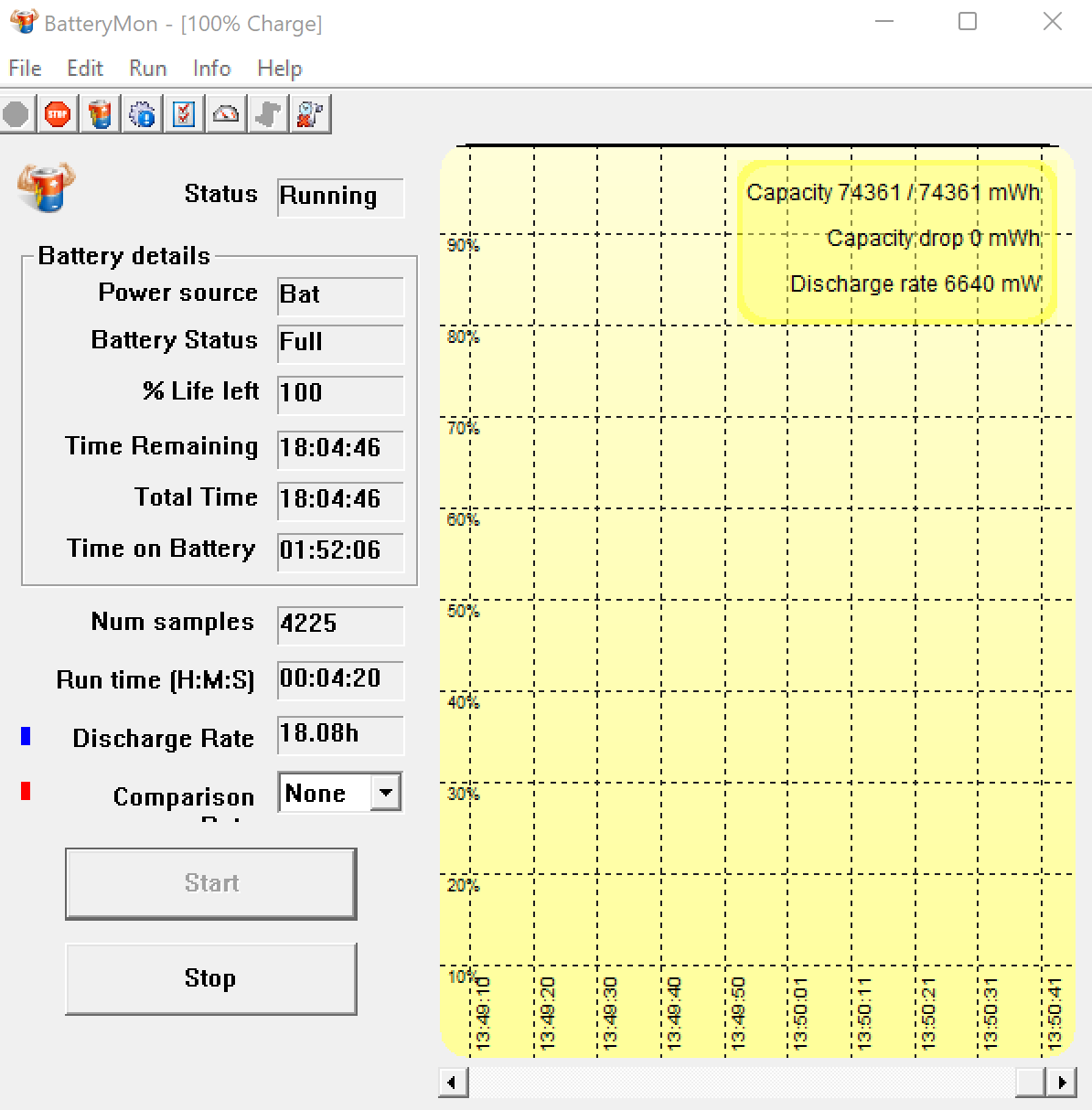Viewport: 1092px width, 1110px height.
Task: Click the Num samples field showing 4225
Action: pos(340,625)
